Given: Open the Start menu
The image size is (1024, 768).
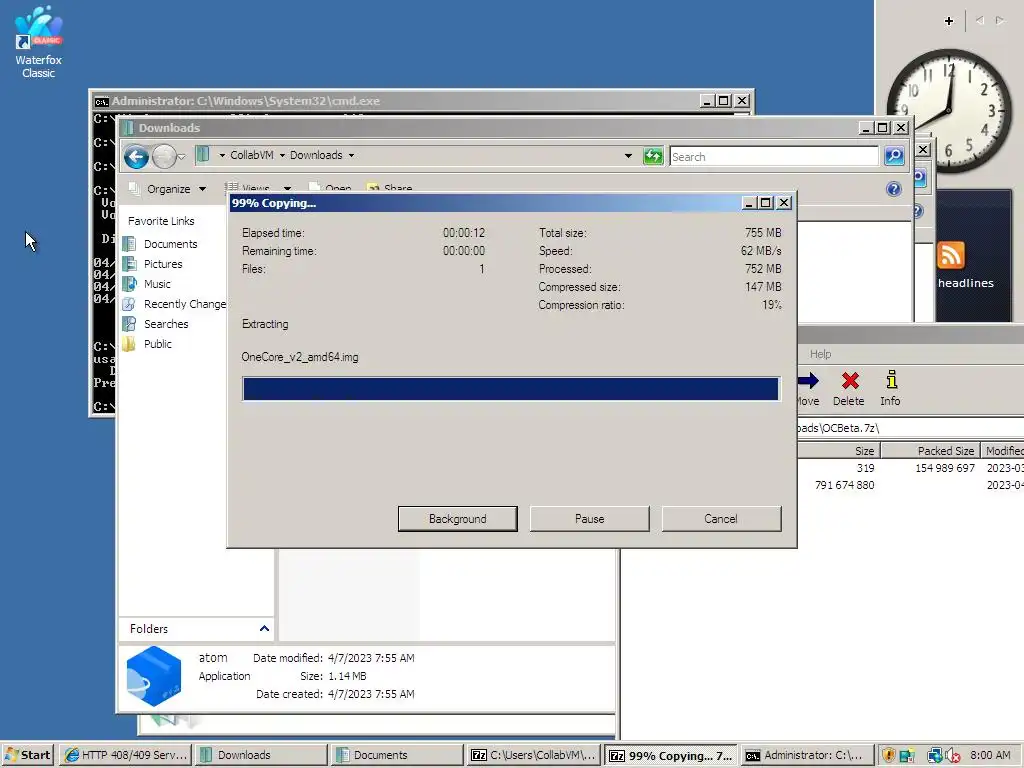Looking at the screenshot, I should pos(27,755).
